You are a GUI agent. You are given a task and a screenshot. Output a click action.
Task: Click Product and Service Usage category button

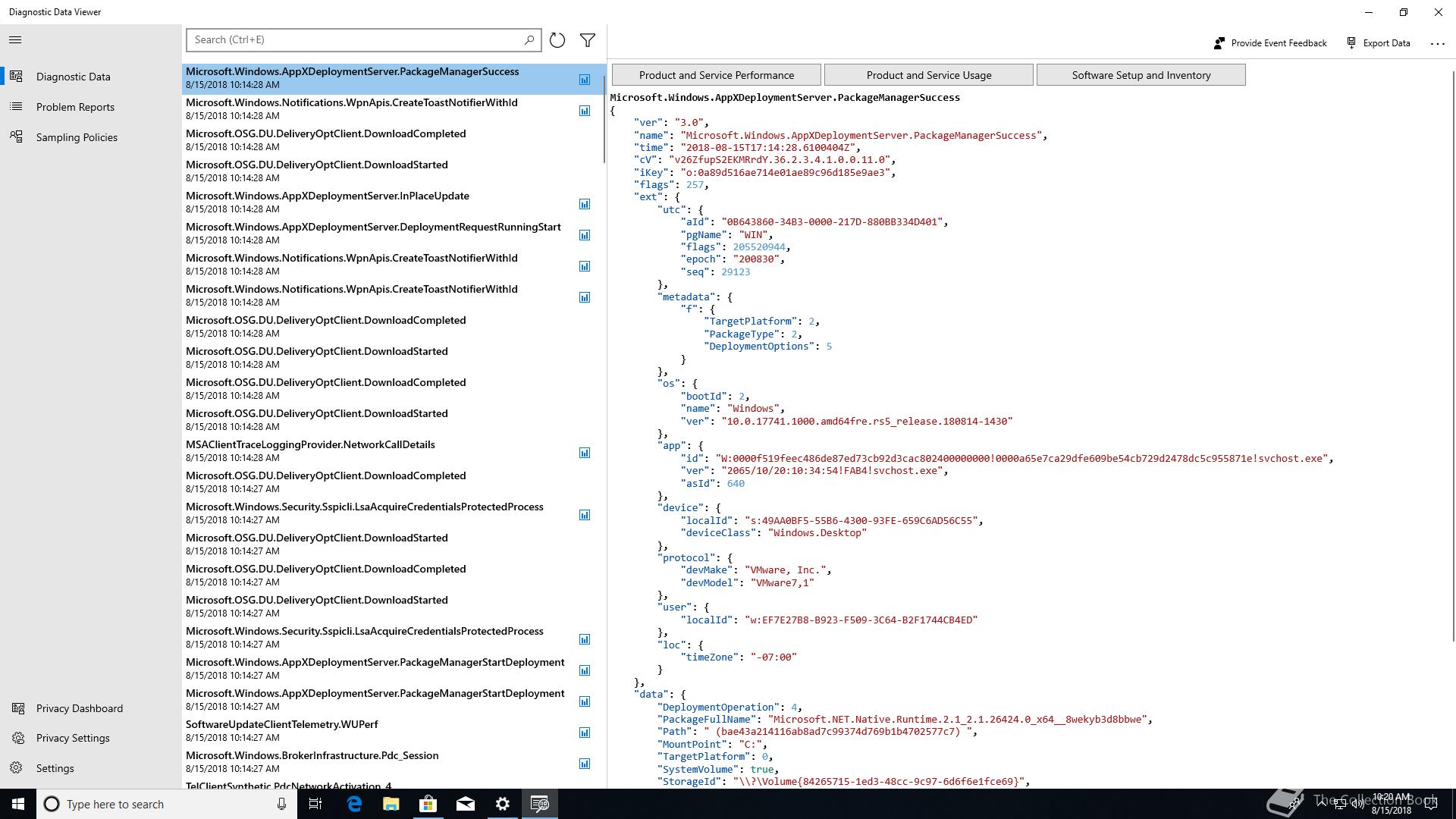929,75
